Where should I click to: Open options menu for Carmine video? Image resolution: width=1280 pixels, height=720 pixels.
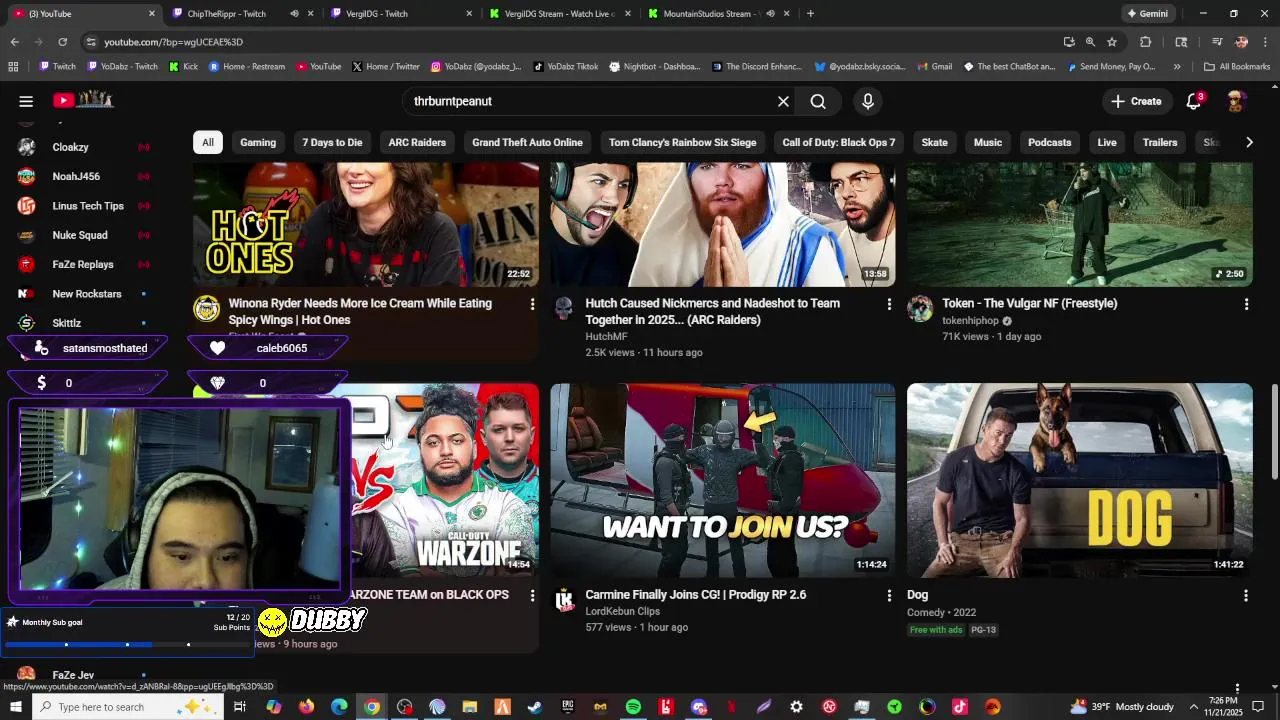(x=889, y=595)
